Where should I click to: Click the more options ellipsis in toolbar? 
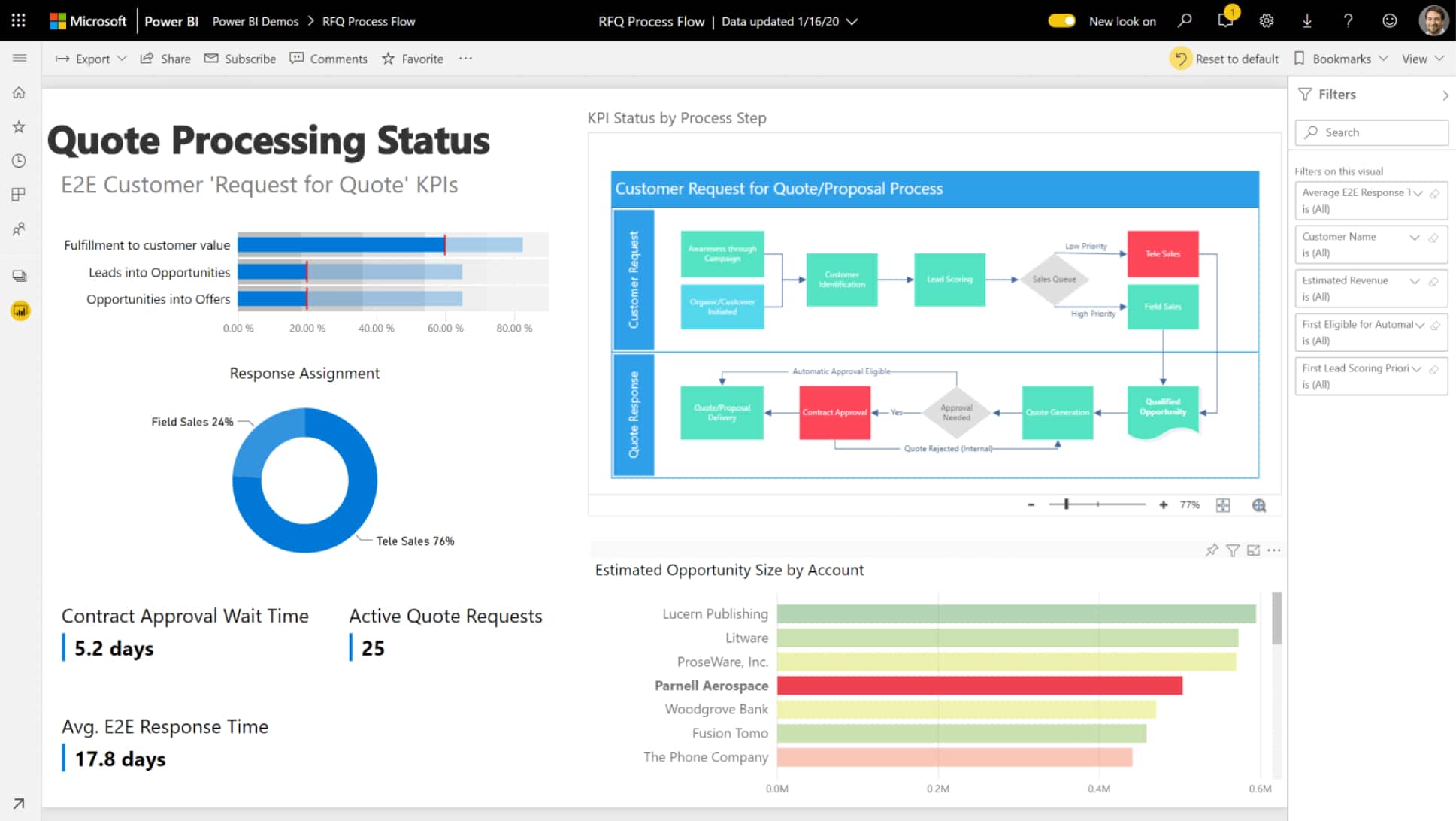[465, 58]
